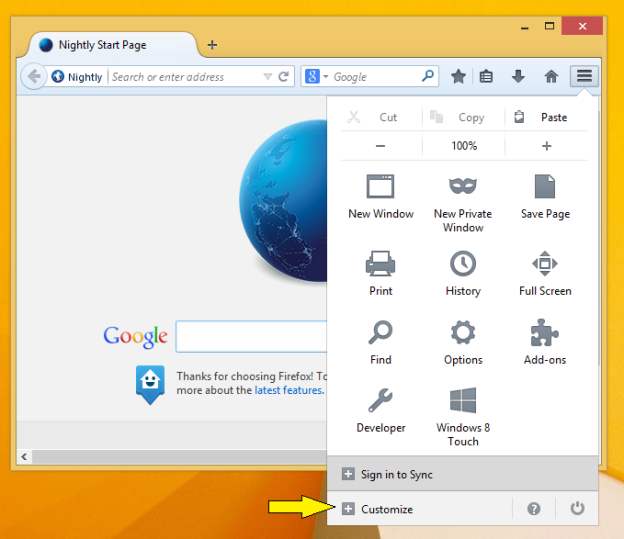This screenshot has height=539, width=624.
Task: Go back with the back arrow
Action: pyautogui.click(x=34, y=76)
